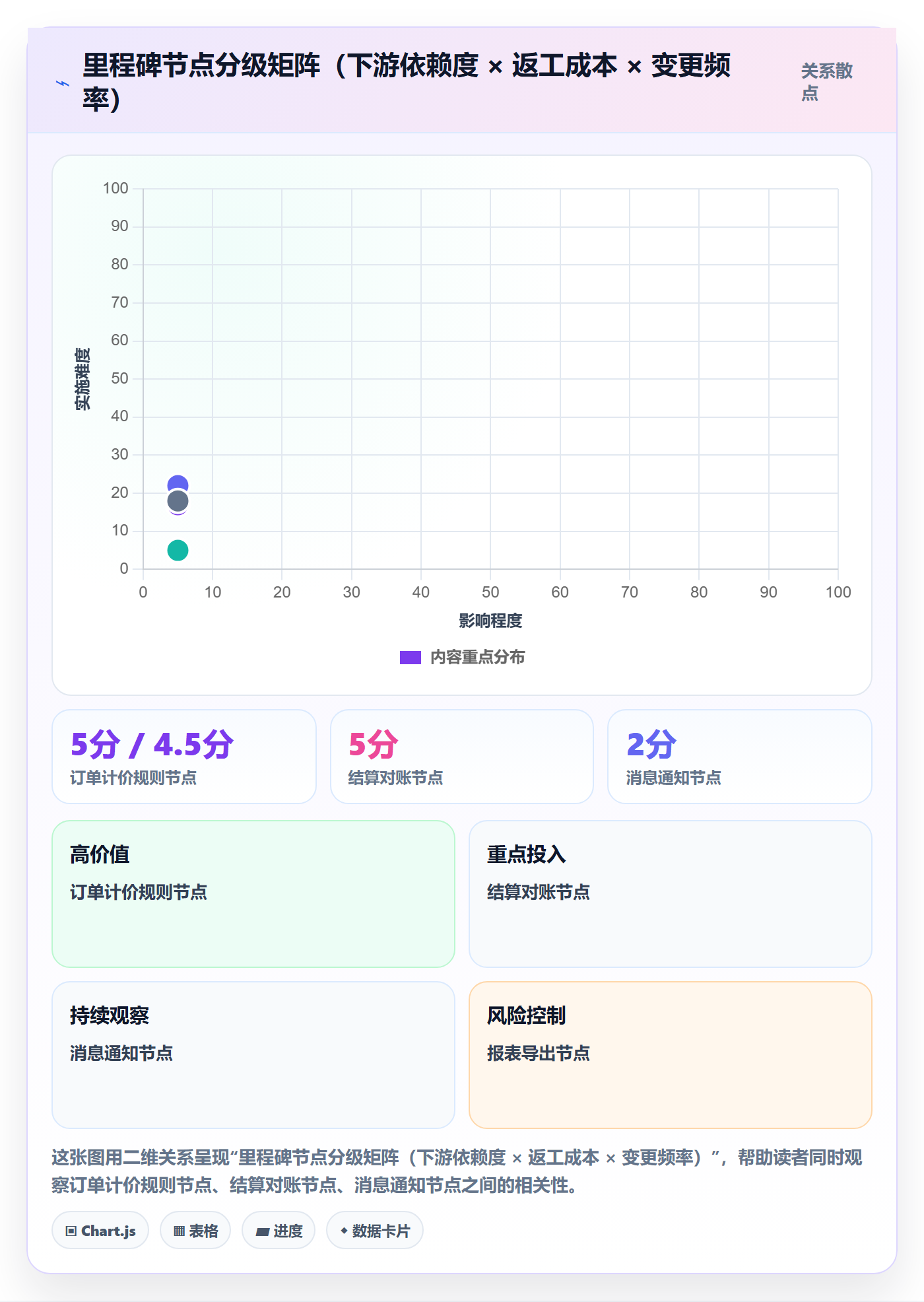The width and height of the screenshot is (924, 1302).
Task: Select the teal data point on the scatter chart
Action: pyautogui.click(x=178, y=550)
